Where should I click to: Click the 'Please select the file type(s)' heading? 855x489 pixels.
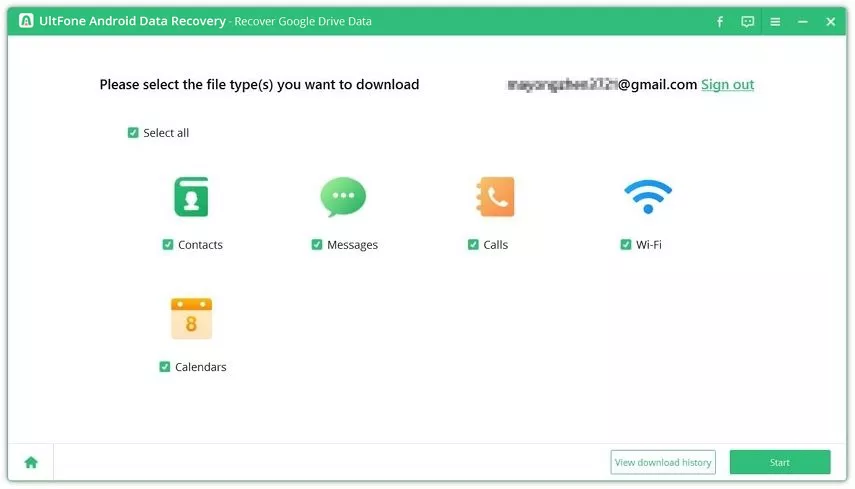coord(260,84)
